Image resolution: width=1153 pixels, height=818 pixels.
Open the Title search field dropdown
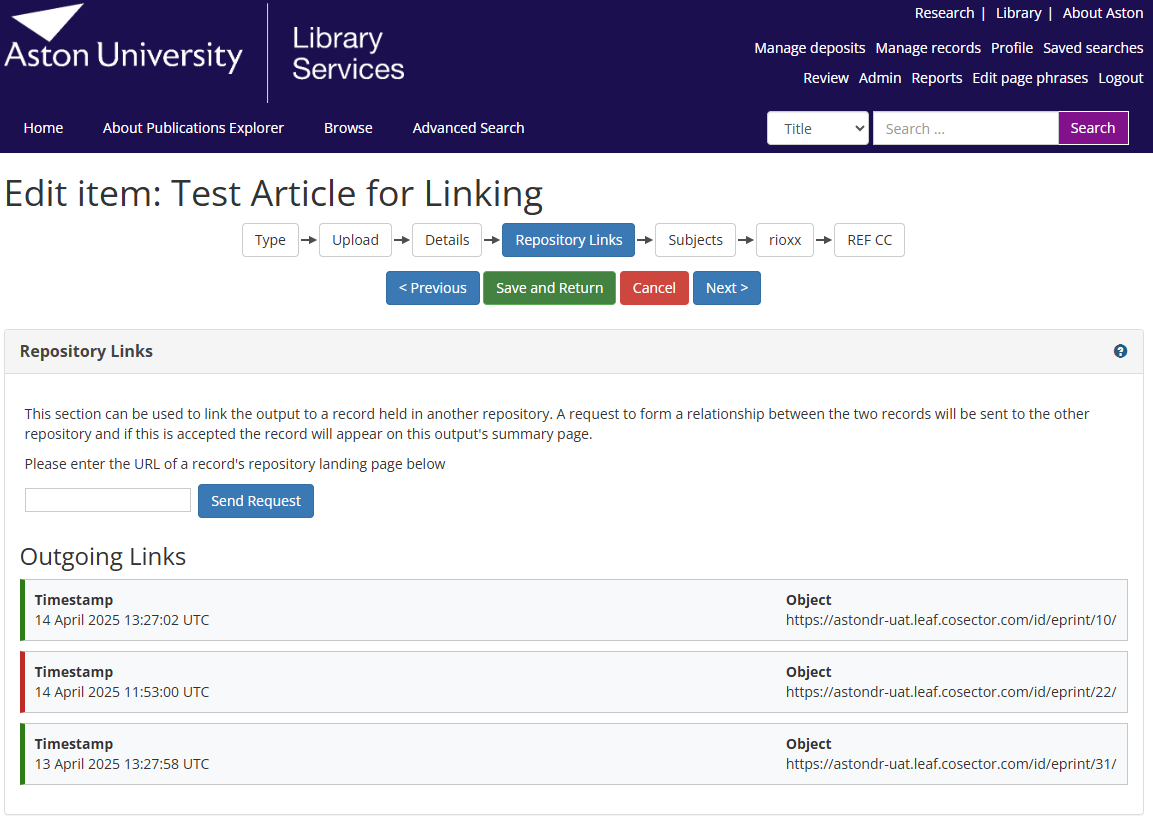pyautogui.click(x=818, y=128)
